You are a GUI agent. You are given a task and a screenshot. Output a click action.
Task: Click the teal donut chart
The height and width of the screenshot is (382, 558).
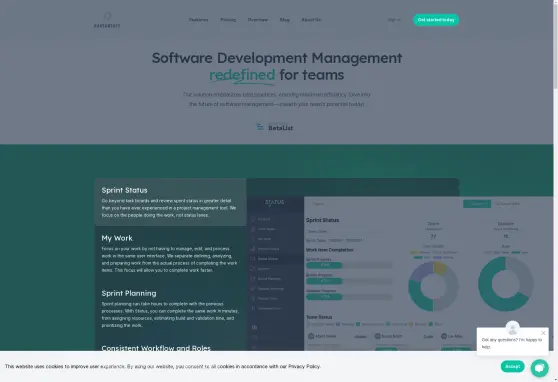pyautogui.click(x=505, y=284)
